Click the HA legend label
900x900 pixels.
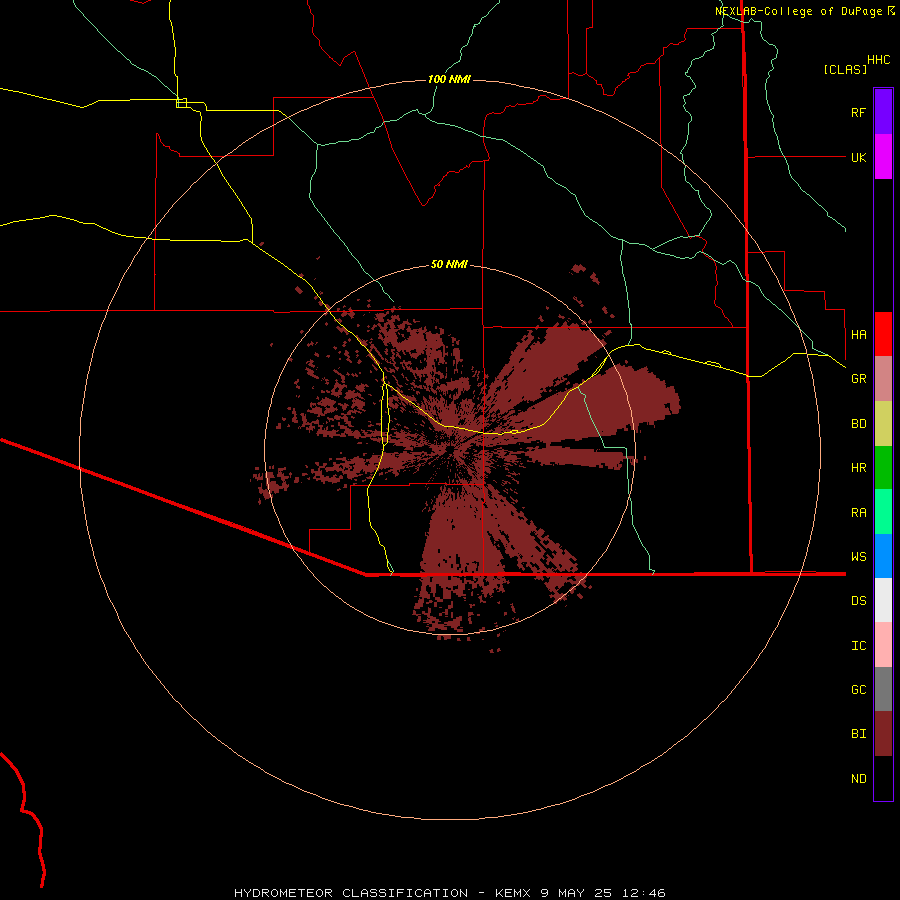pos(858,334)
